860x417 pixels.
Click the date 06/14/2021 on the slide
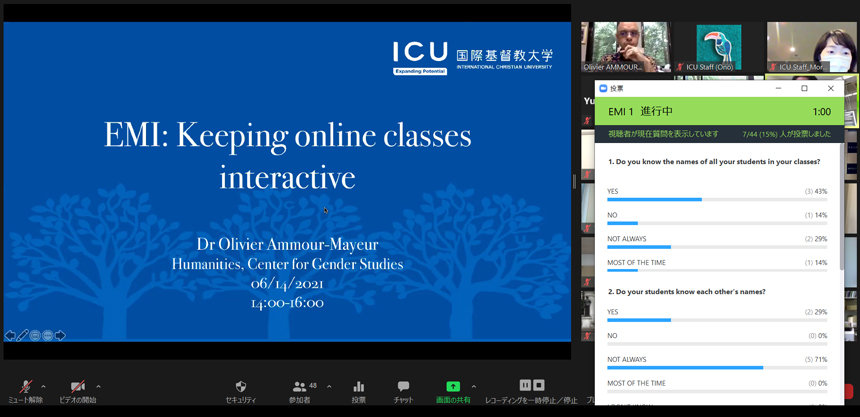point(287,284)
